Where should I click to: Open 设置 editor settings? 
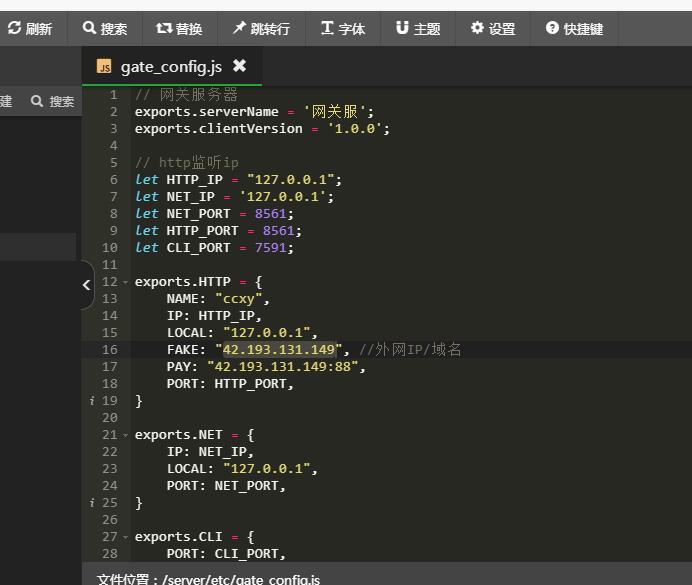point(493,29)
